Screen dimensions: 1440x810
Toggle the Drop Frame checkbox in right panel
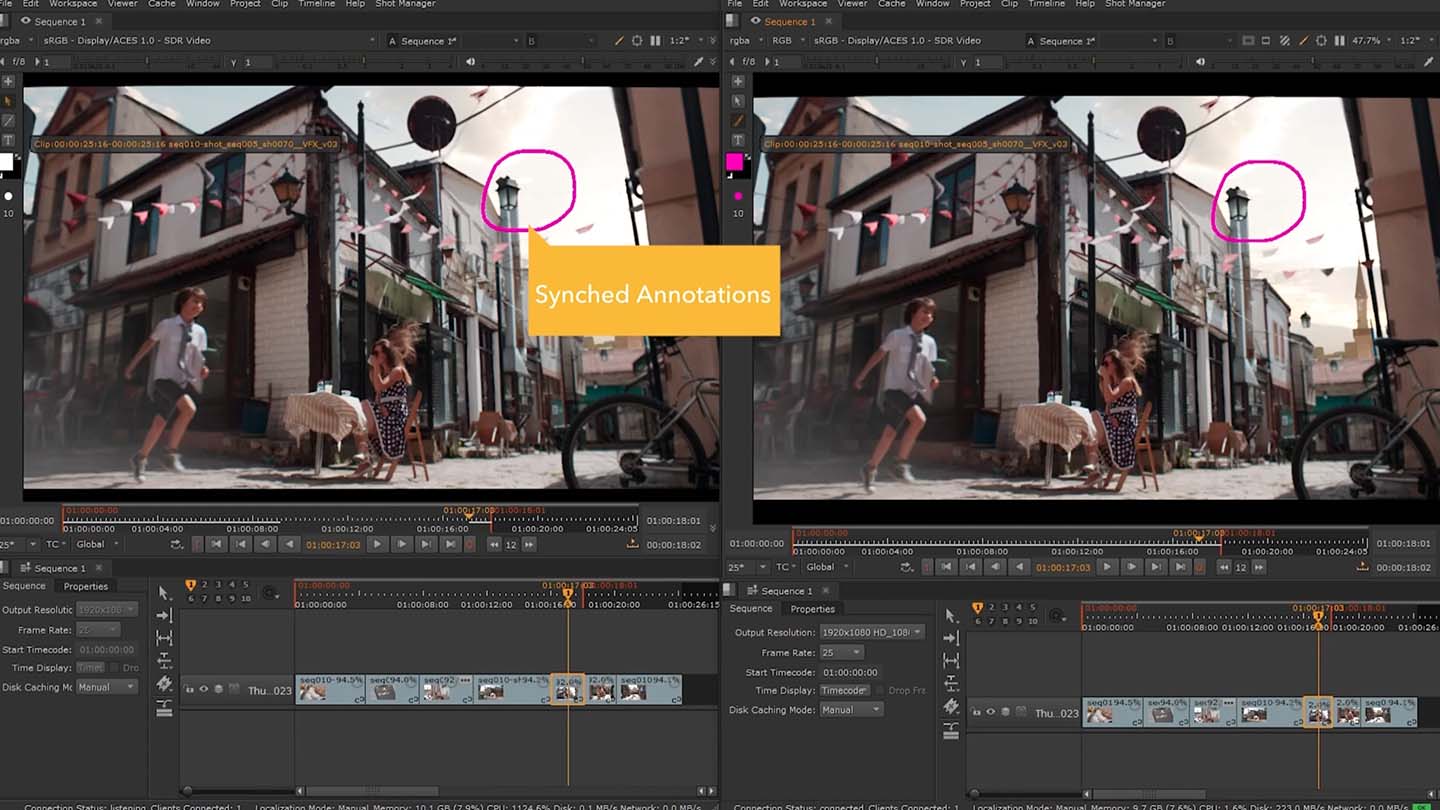pyautogui.click(x=880, y=691)
